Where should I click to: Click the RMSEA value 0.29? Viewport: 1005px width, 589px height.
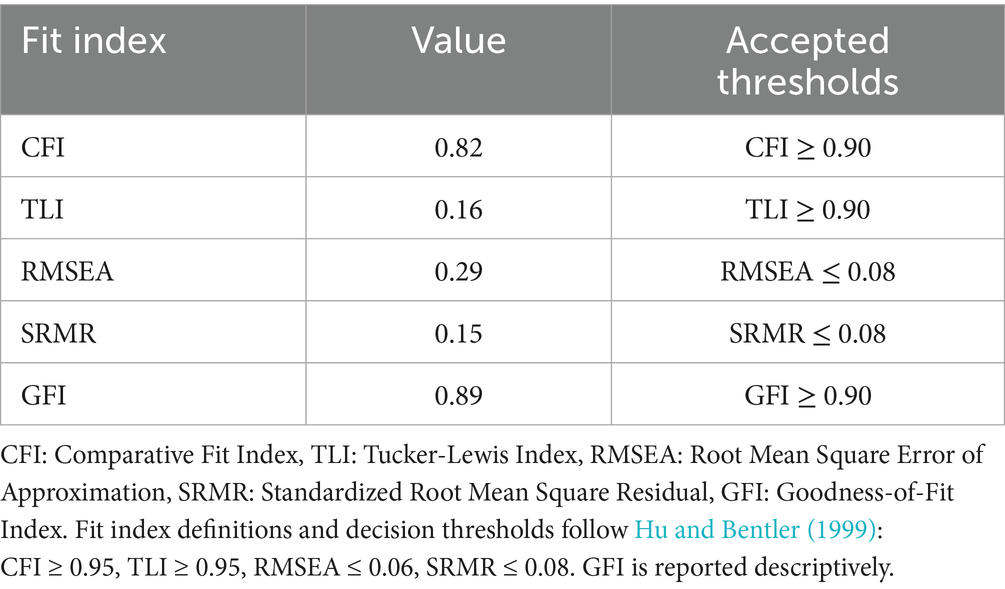coord(459,272)
